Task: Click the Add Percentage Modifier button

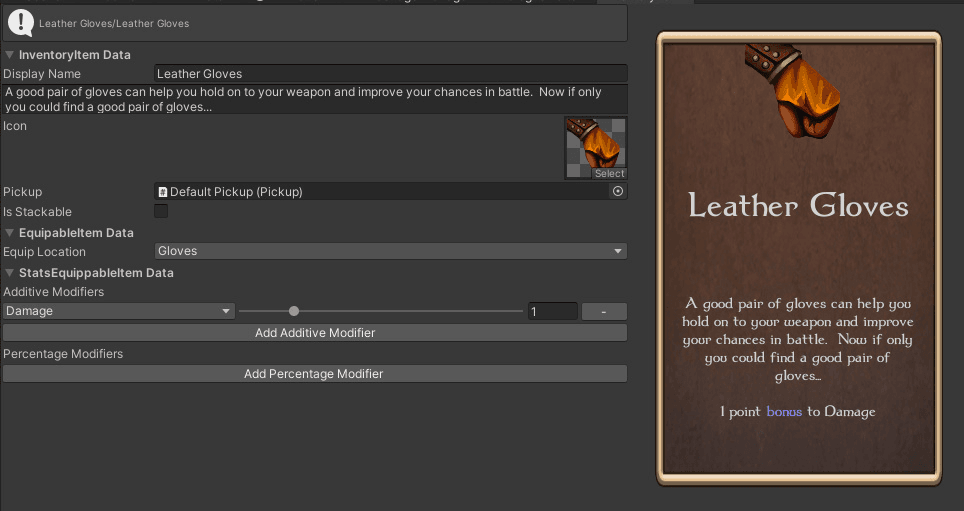Action: pyautogui.click(x=314, y=374)
